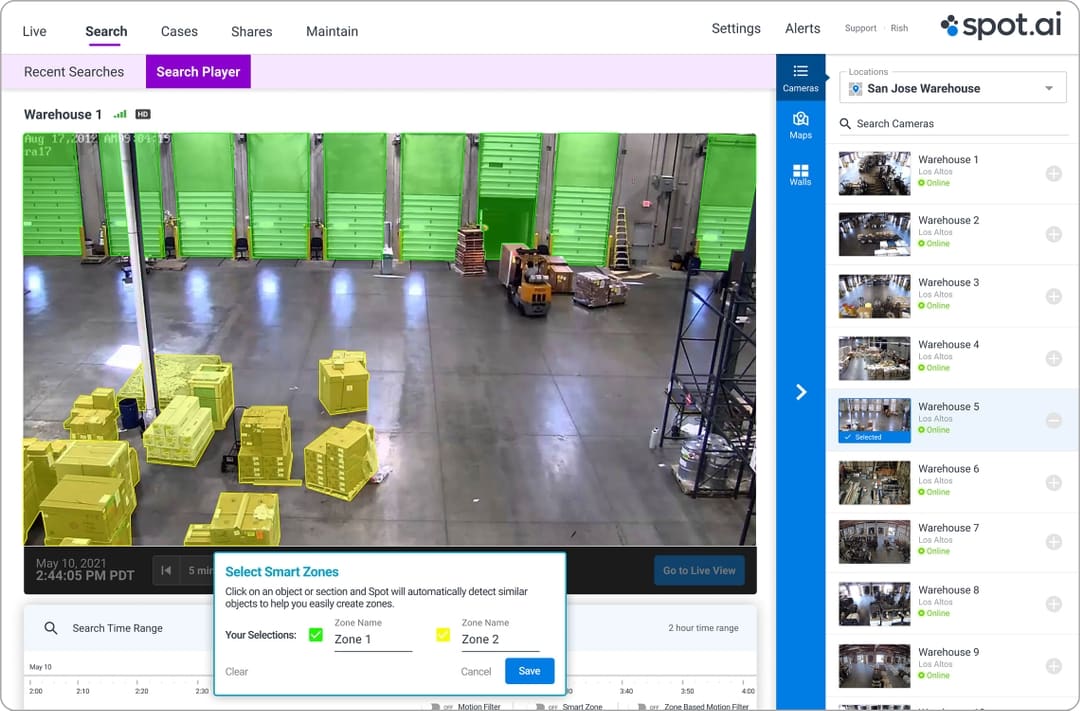1080x711 pixels.
Task: Open the Cases menu
Action: pos(179,31)
